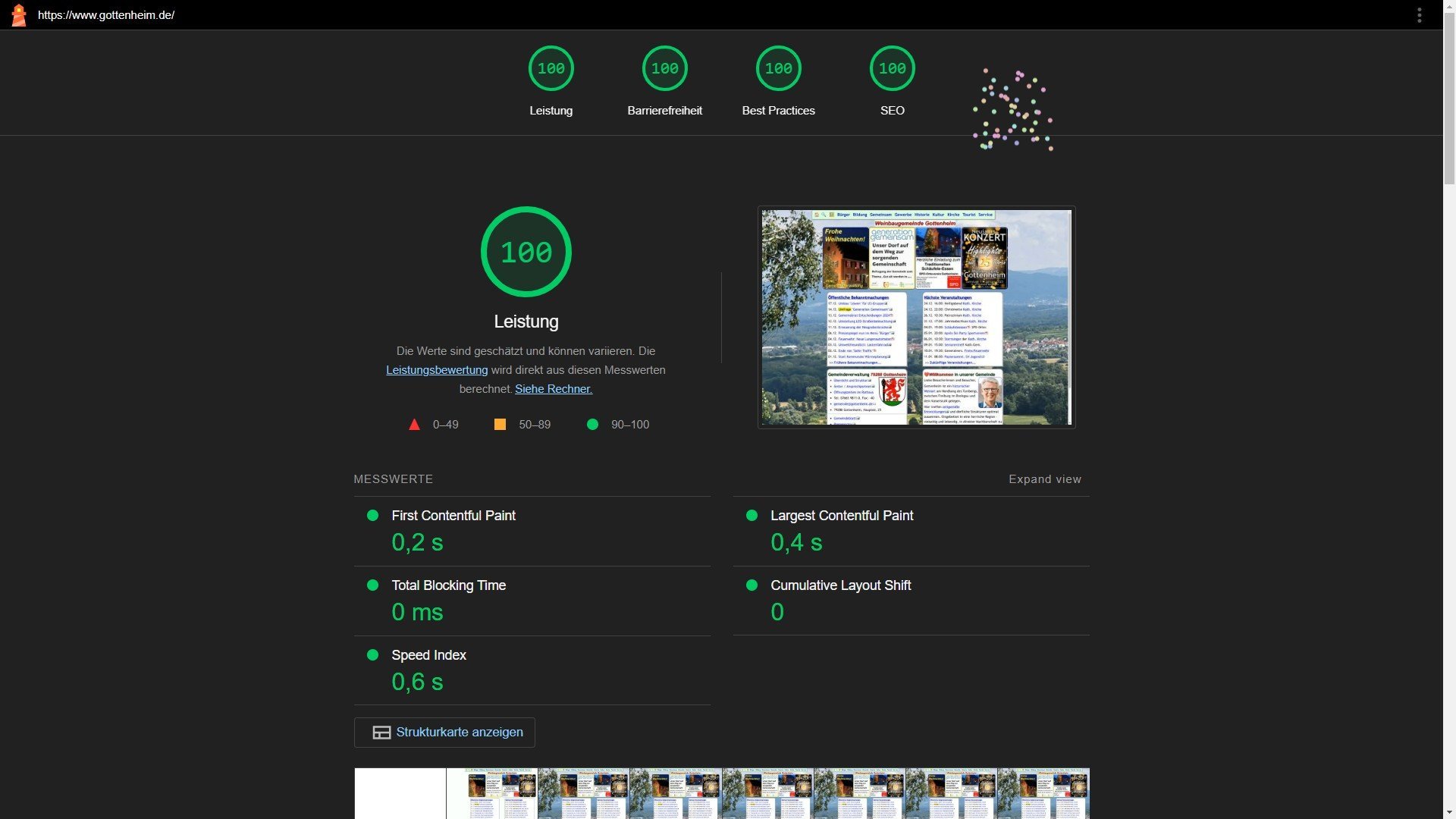Open the Siehe Rechner link
This screenshot has width=1456, height=819.
[553, 389]
